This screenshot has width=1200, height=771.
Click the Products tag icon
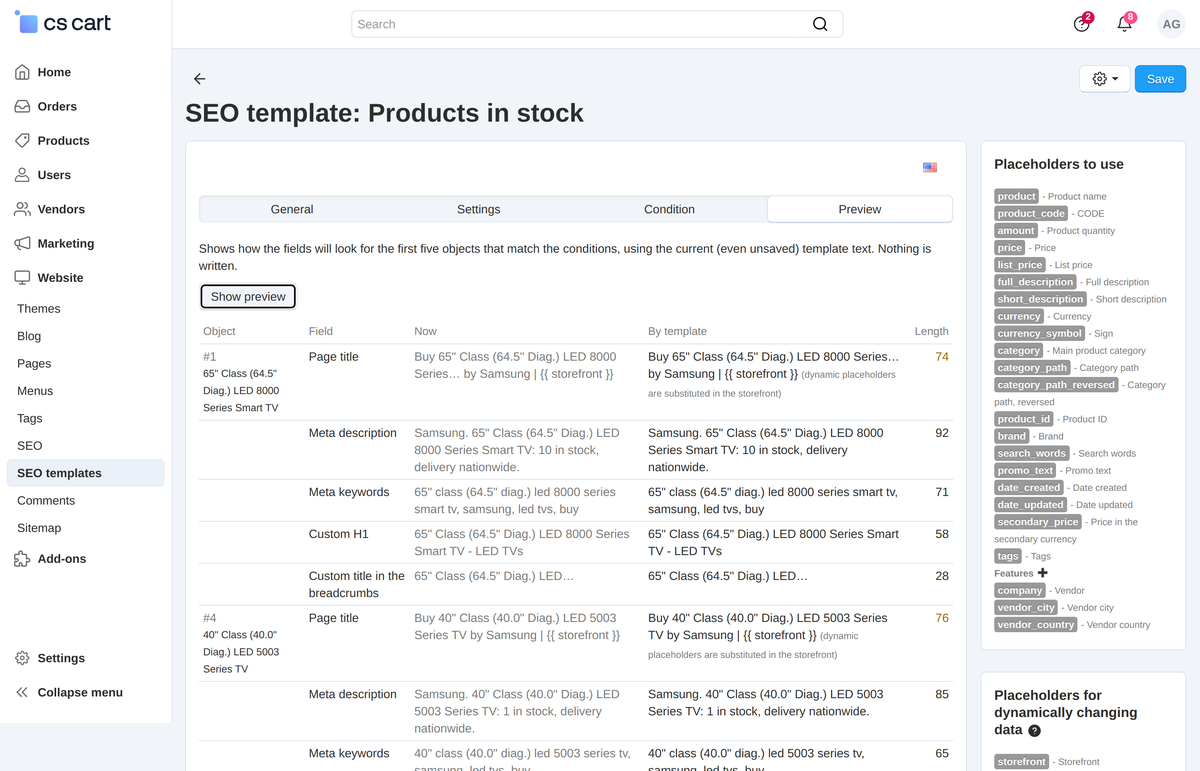point(22,141)
